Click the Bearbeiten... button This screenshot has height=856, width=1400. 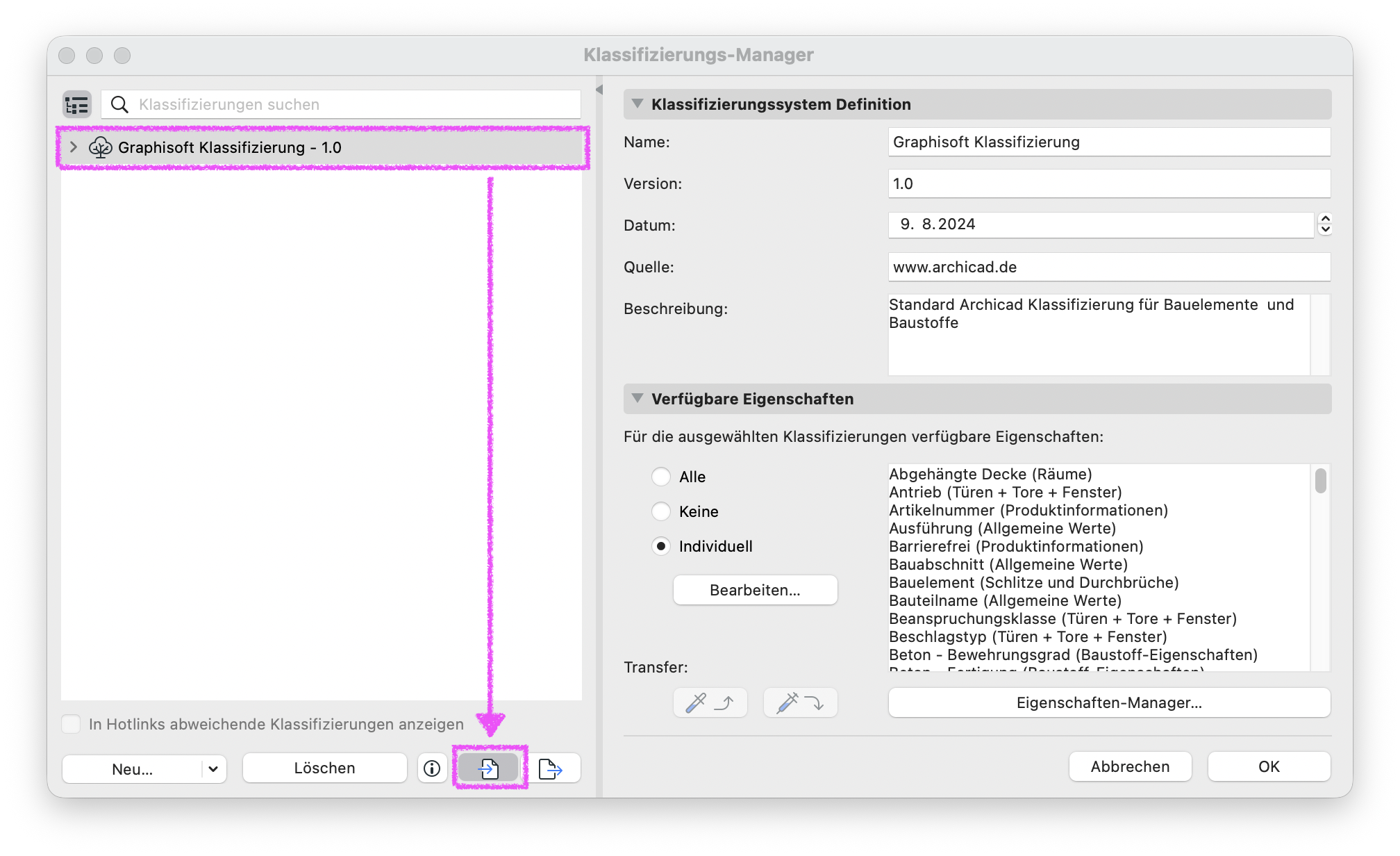click(755, 590)
